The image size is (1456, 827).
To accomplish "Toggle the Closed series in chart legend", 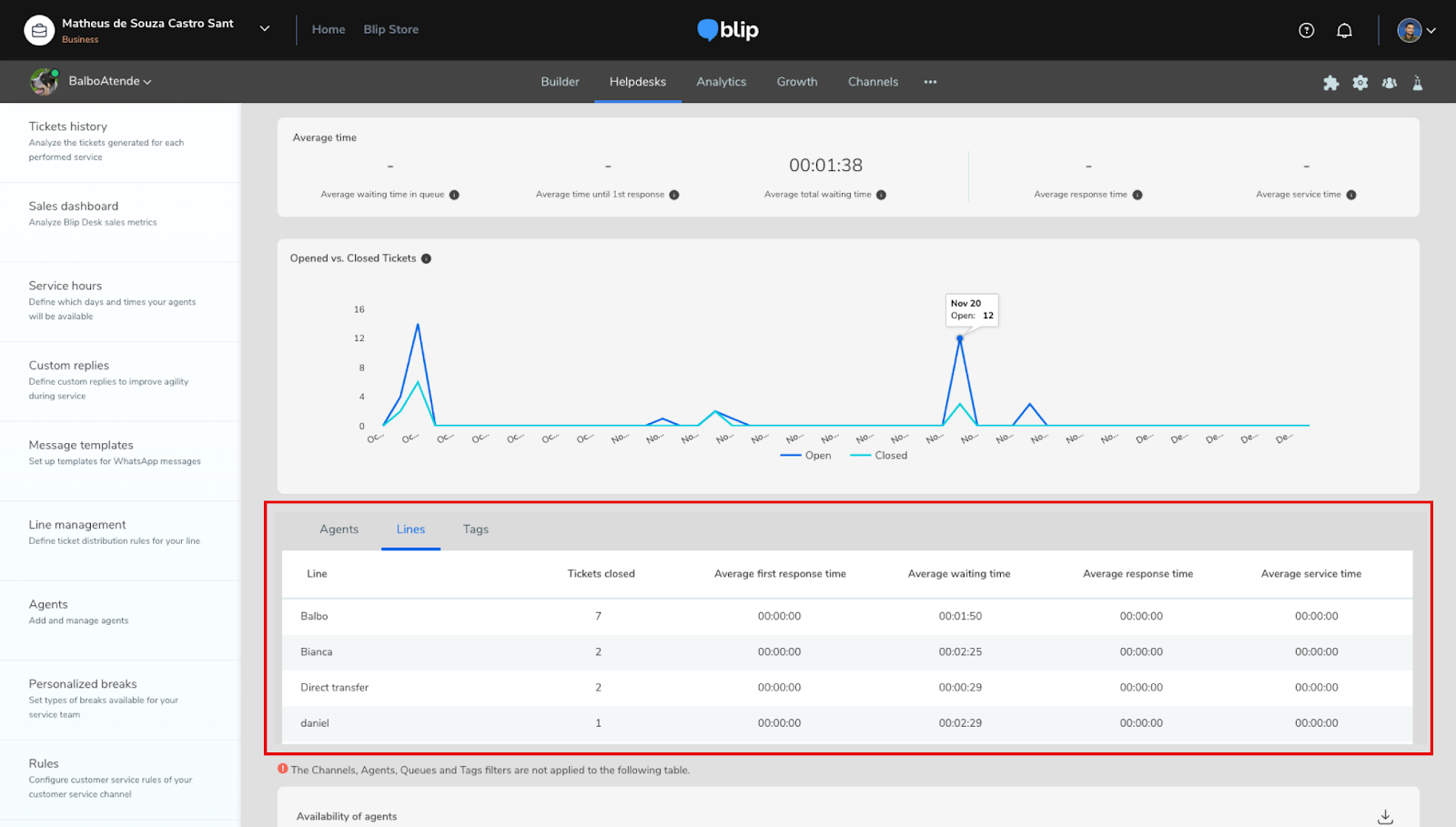I will pos(879,456).
